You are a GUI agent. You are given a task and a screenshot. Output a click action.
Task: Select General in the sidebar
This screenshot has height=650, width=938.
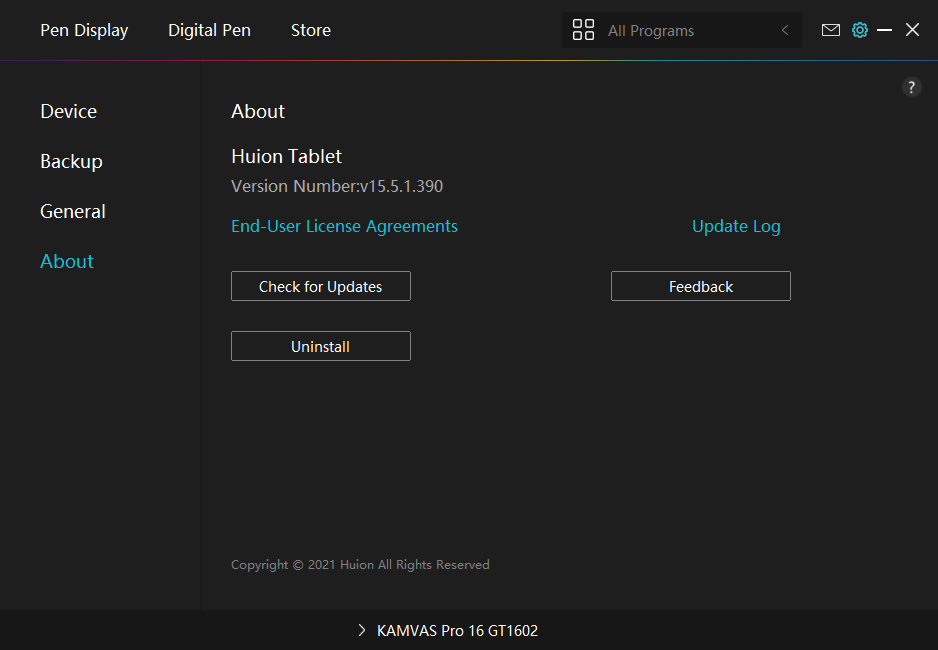click(72, 211)
